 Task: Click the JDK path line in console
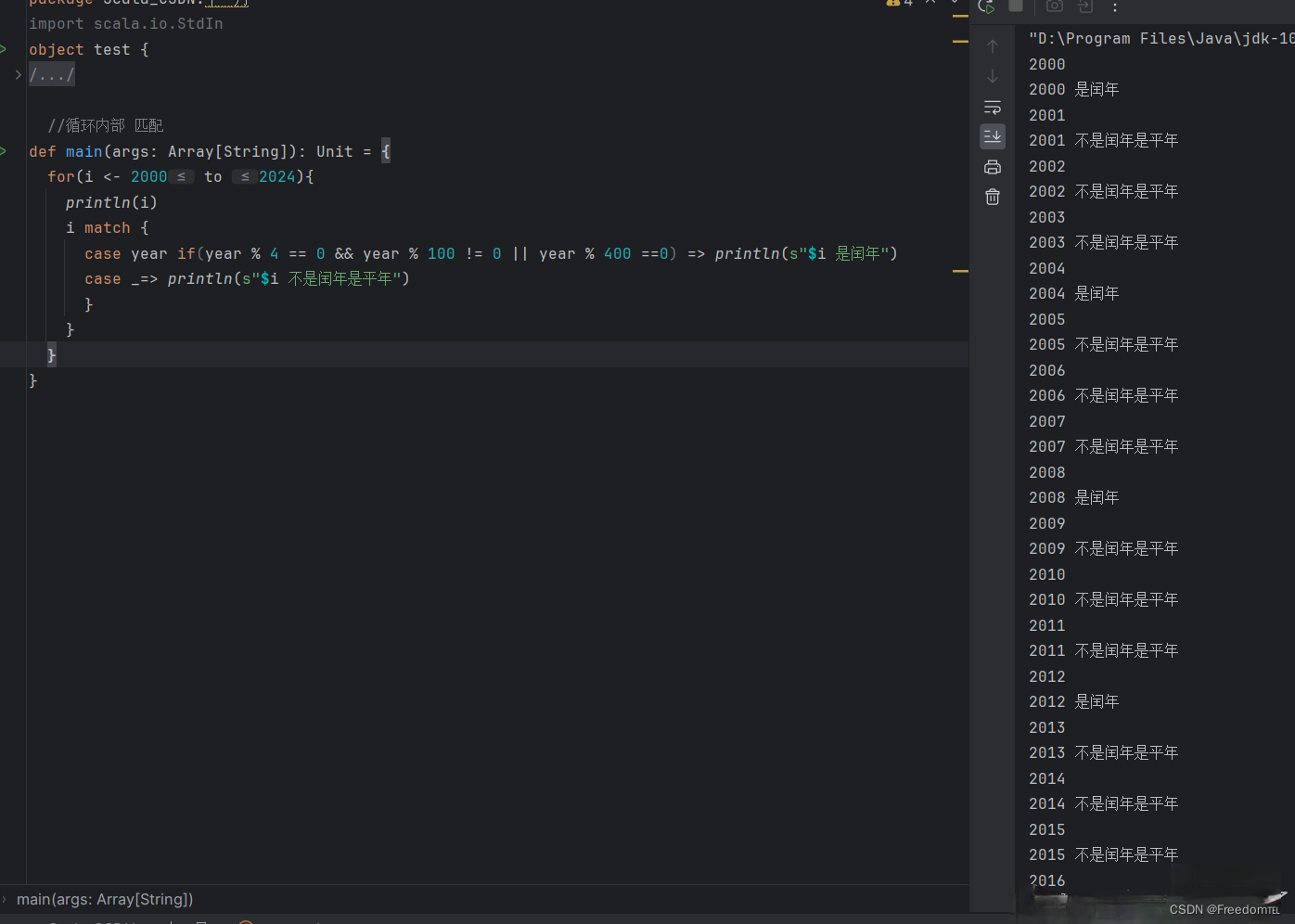1161,38
